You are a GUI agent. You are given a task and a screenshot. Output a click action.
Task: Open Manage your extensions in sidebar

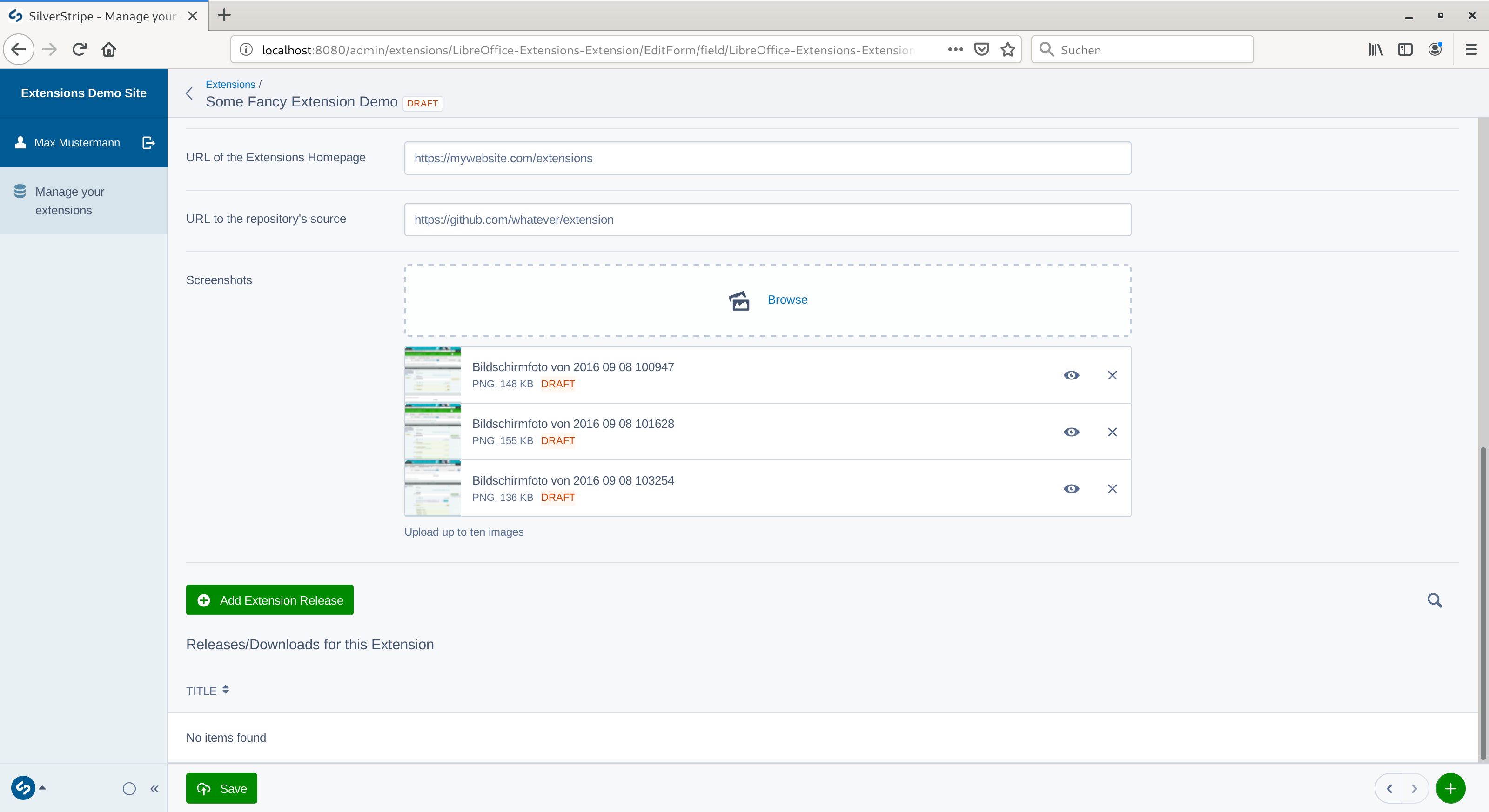click(84, 201)
